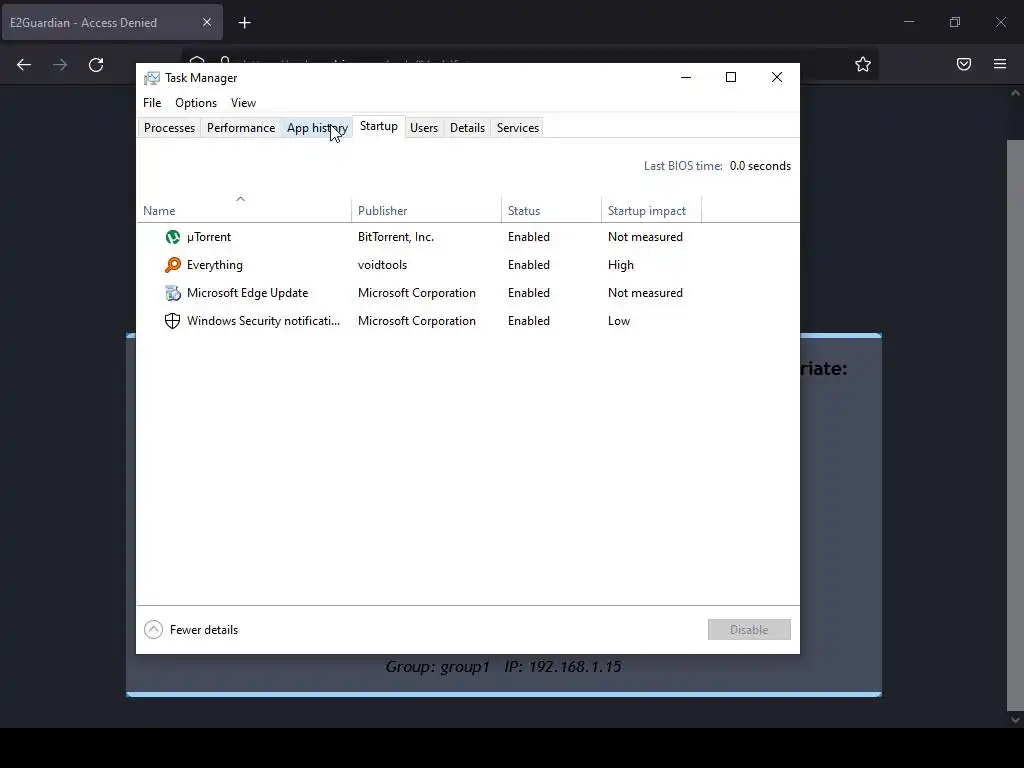1024x768 pixels.
Task: Sort by the Name column header
Action: click(244, 209)
